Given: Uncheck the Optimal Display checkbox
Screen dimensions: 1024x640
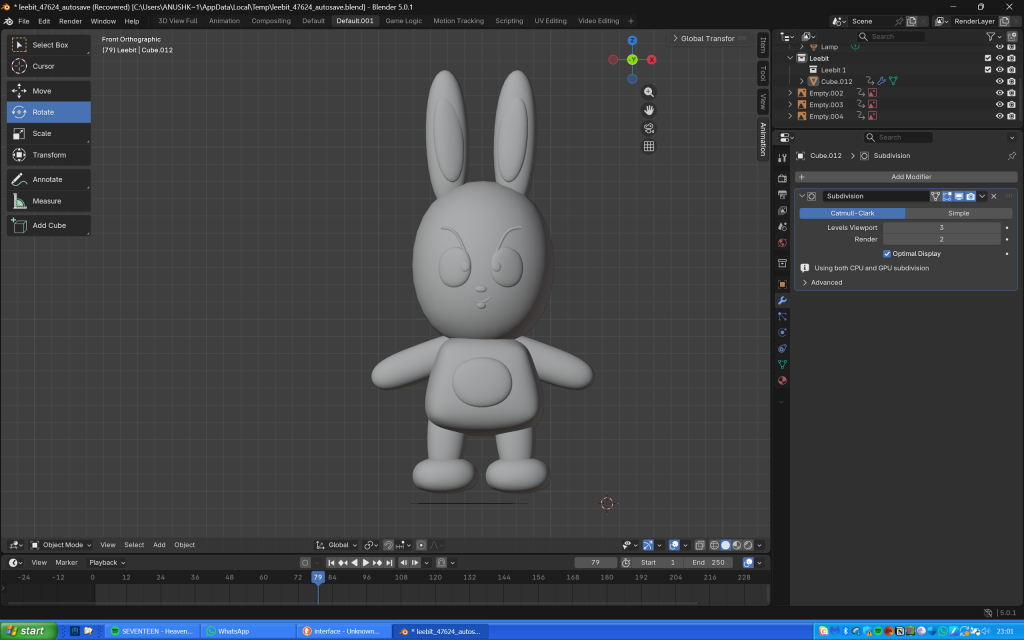Looking at the screenshot, I should coord(887,254).
